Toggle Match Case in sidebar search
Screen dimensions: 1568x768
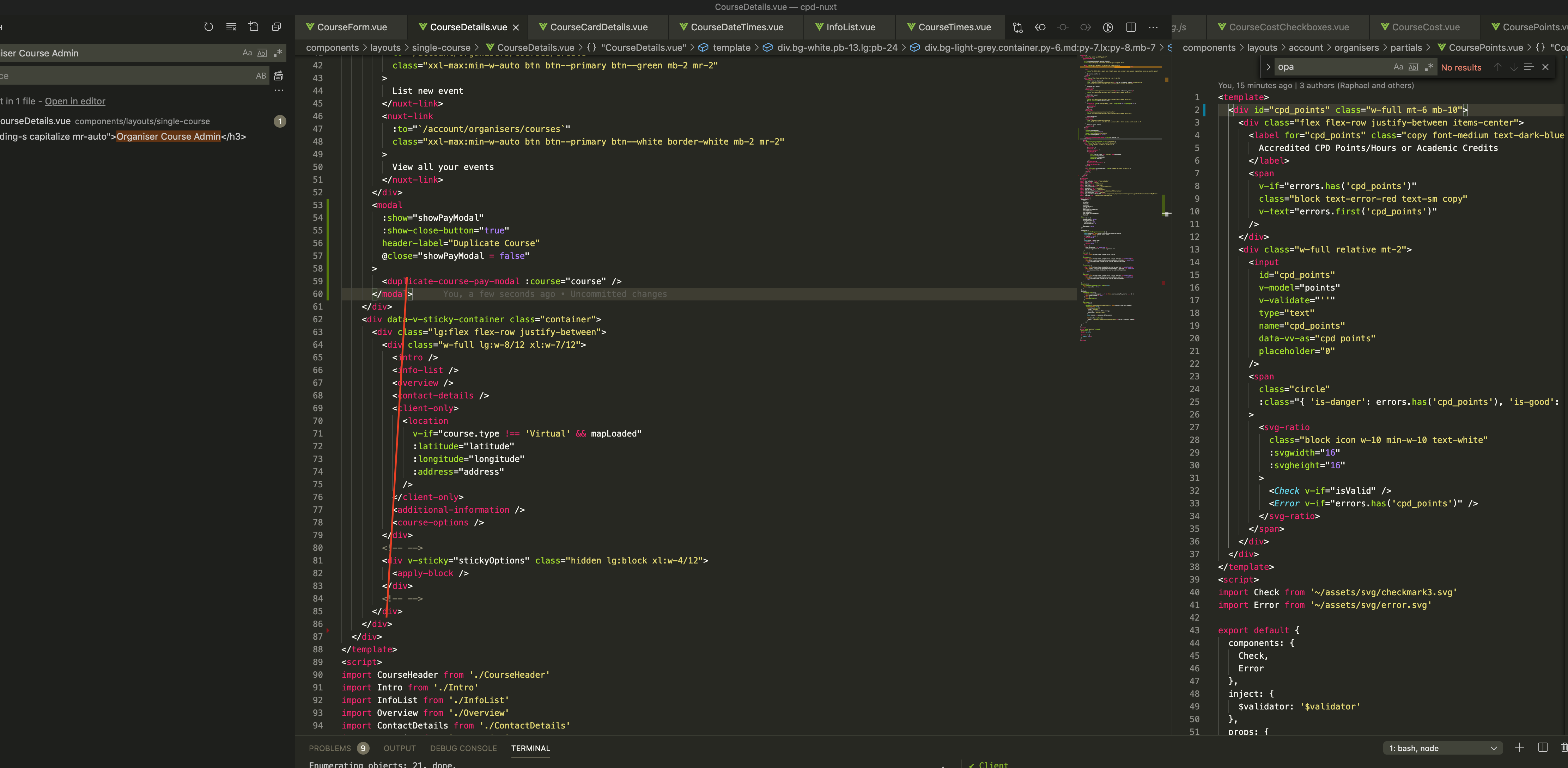click(247, 53)
